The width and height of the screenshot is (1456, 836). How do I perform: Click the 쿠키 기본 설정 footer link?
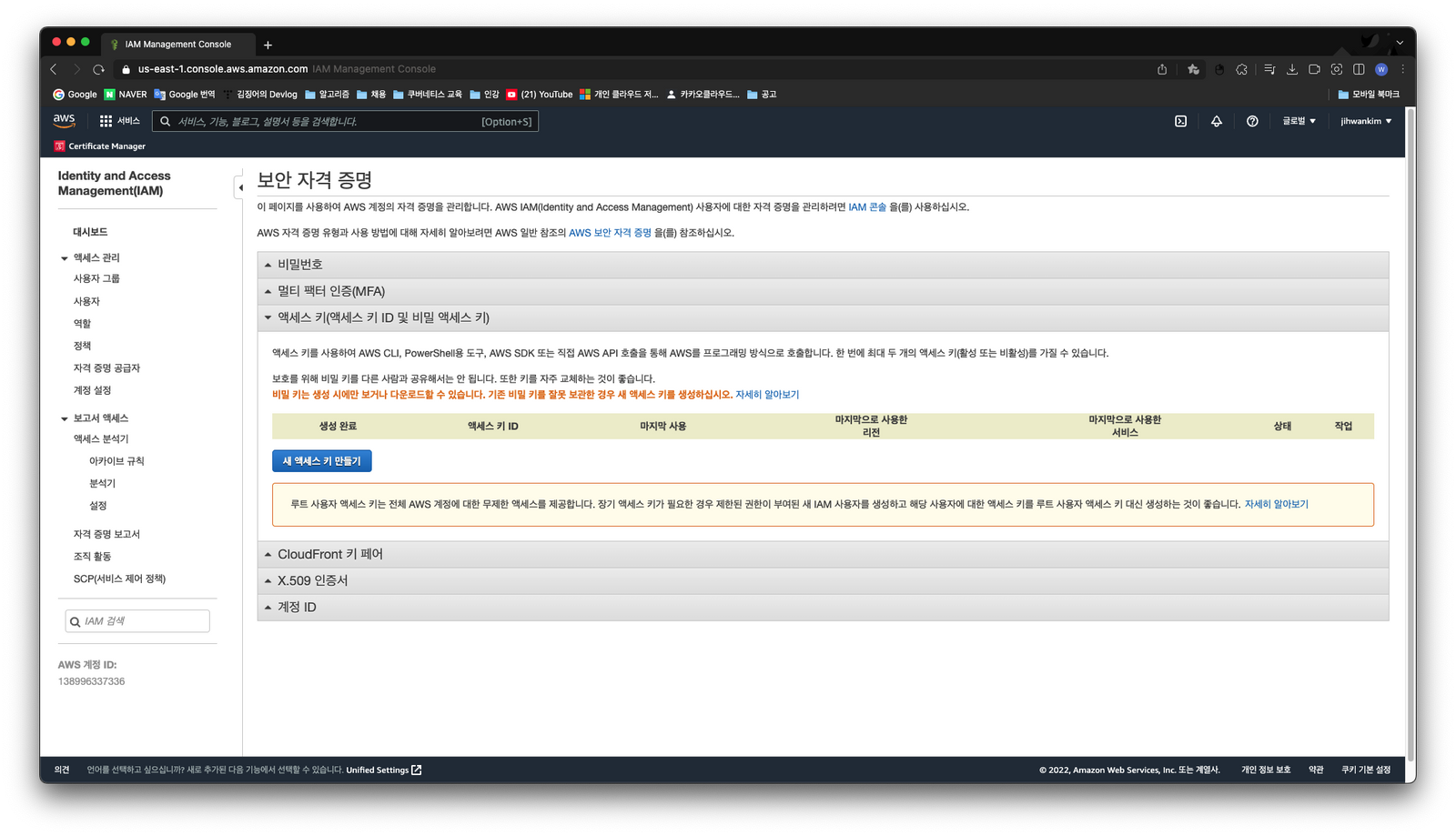pyautogui.click(x=1365, y=770)
